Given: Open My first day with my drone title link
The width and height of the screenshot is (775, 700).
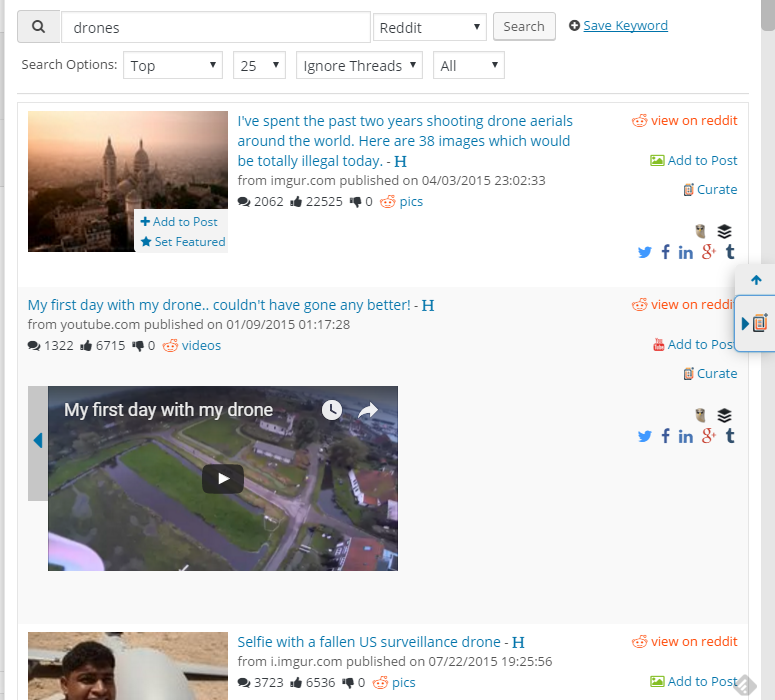Looking at the screenshot, I should (x=219, y=305).
